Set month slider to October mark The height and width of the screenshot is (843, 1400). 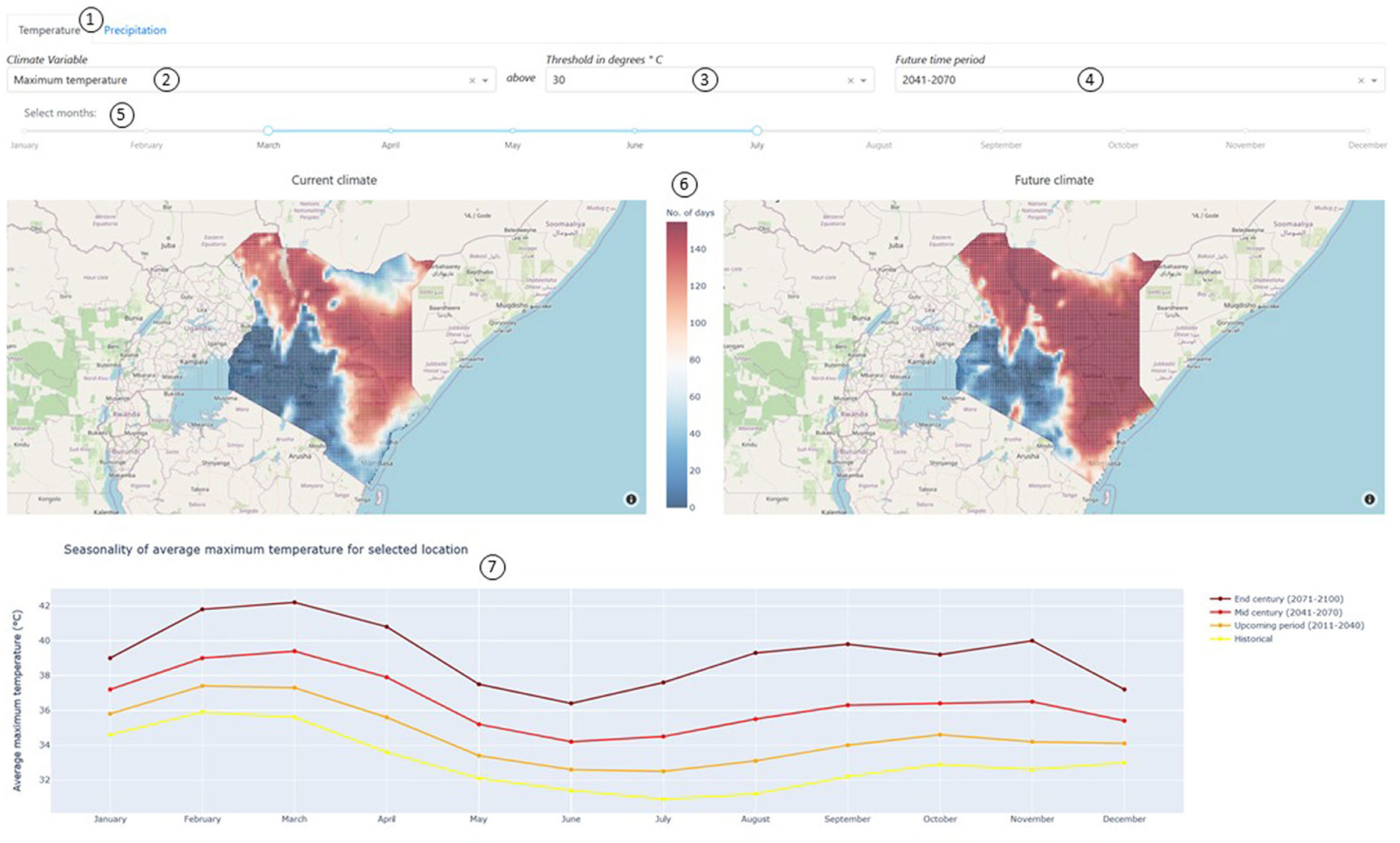click(x=1123, y=131)
